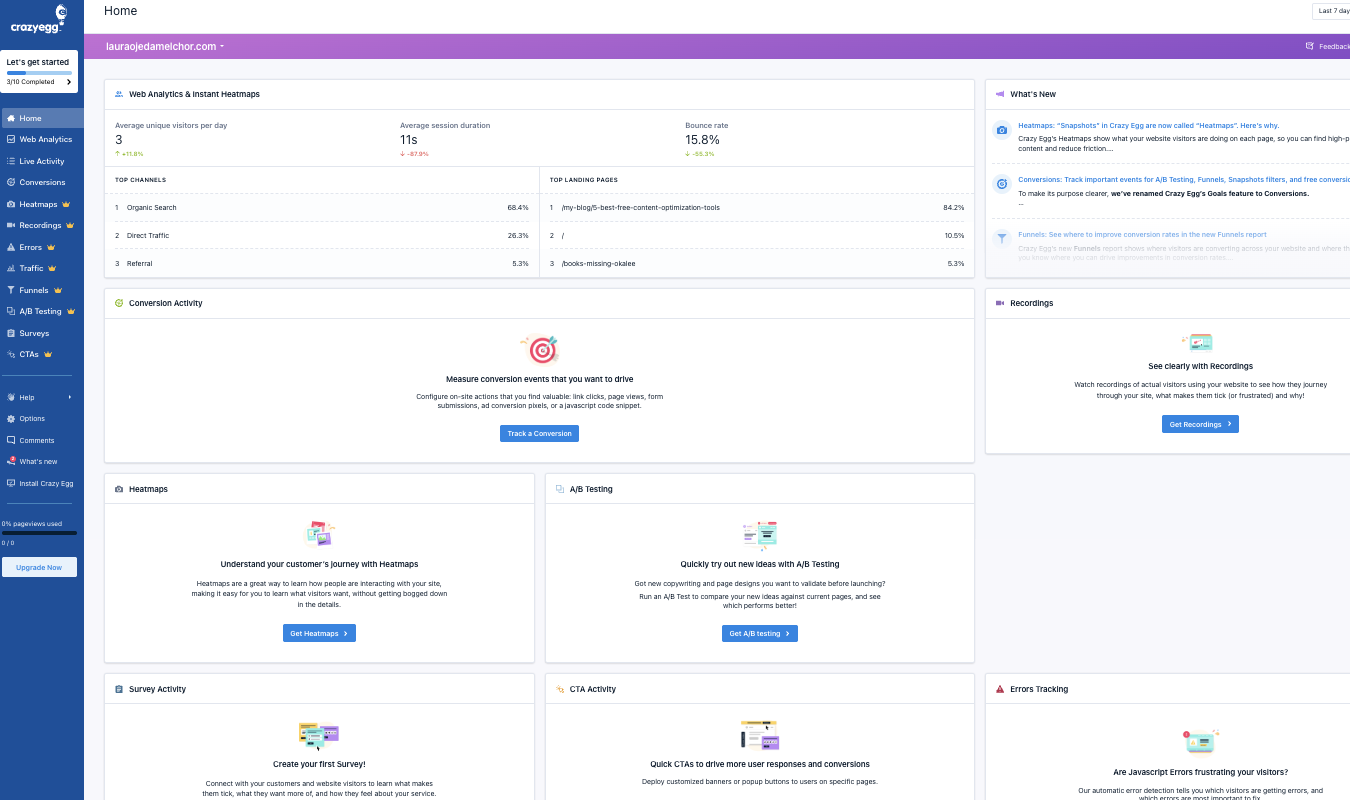This screenshot has width=1350, height=800.
Task: Click the Conversions target icon in sidebar
Action: pyautogui.click(x=13, y=182)
